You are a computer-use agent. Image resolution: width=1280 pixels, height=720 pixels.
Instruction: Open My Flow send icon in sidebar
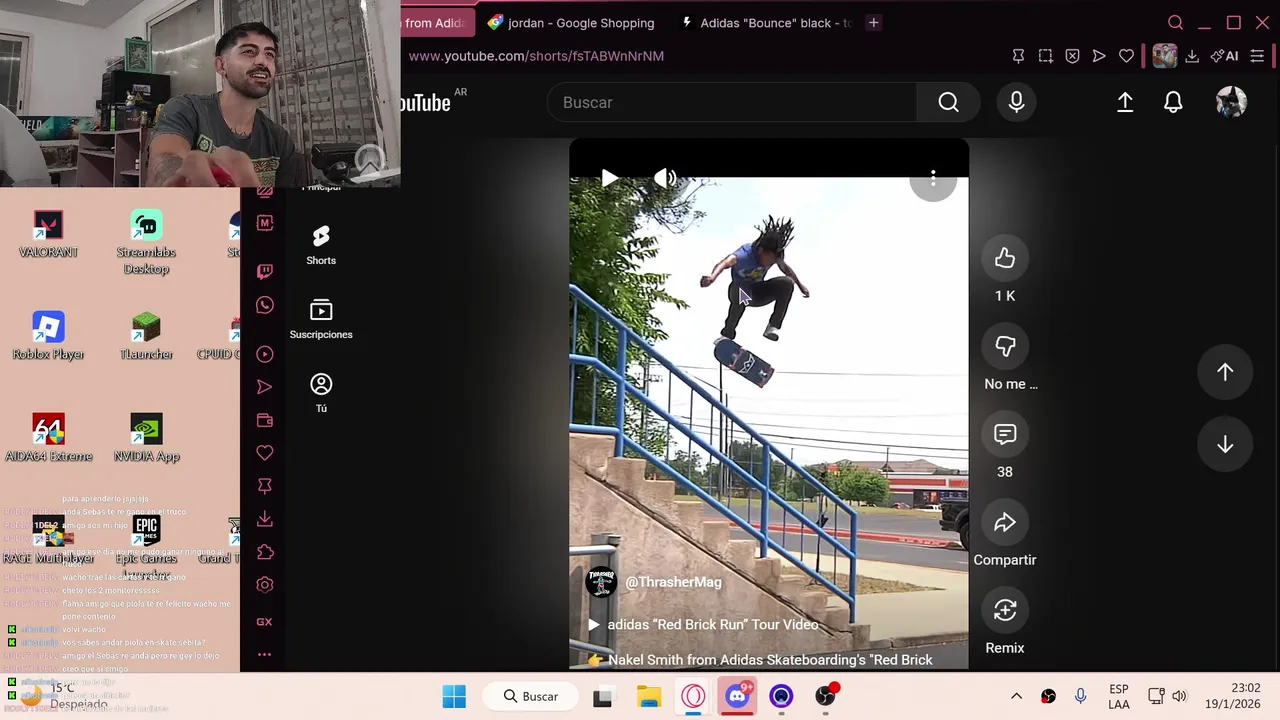pos(264,387)
